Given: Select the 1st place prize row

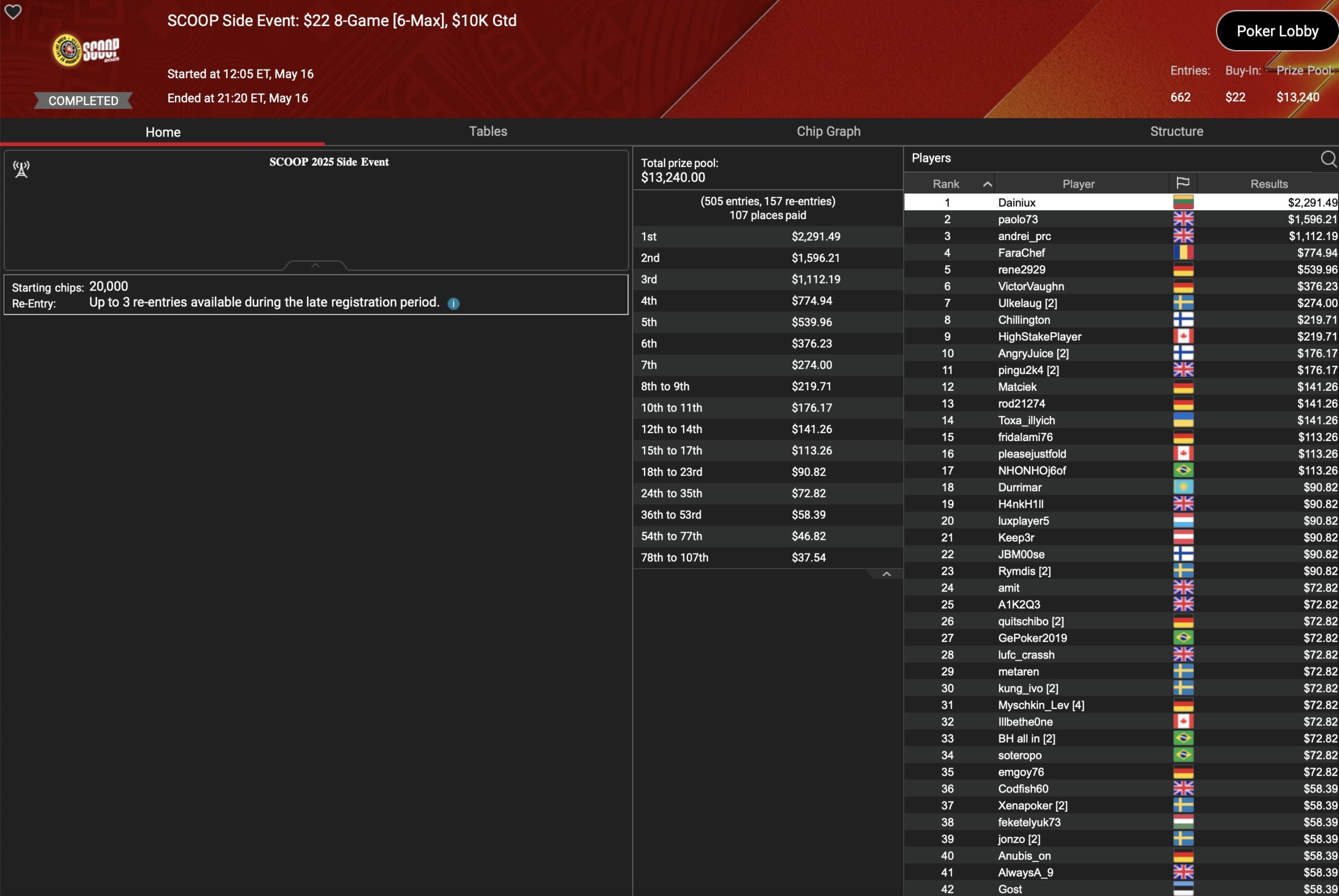Looking at the screenshot, I should tap(767, 236).
